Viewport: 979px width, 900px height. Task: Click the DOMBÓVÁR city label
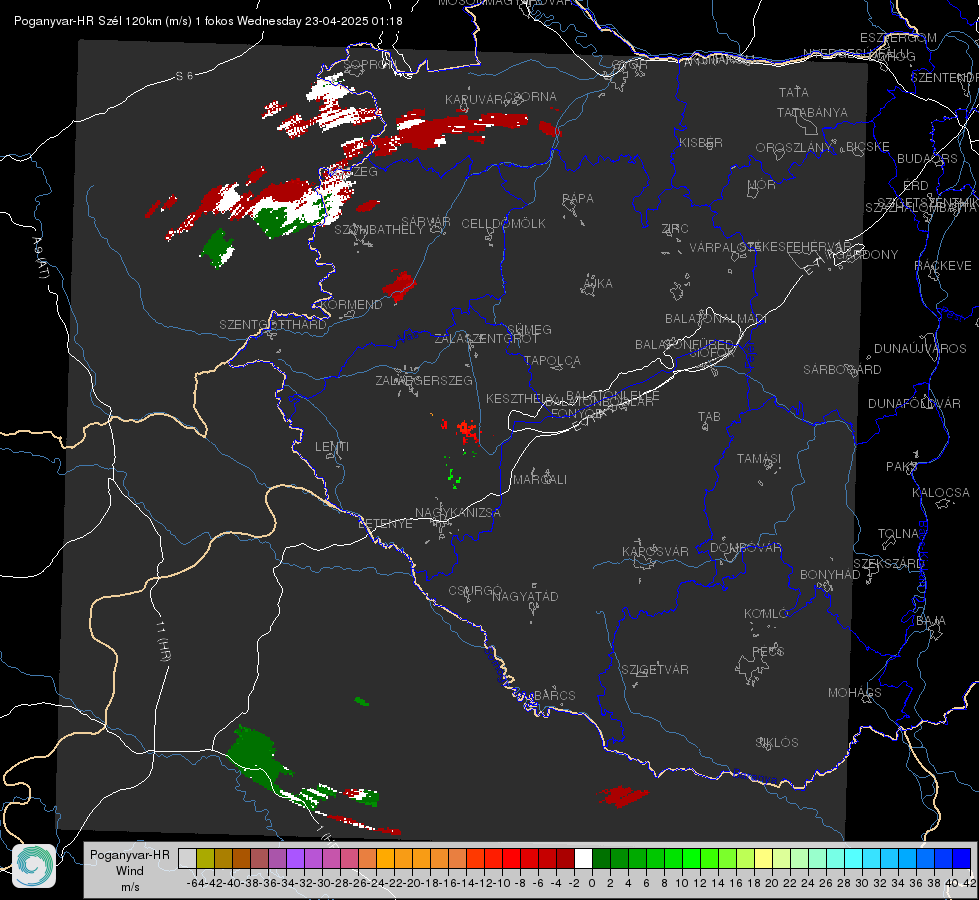[x=746, y=548]
